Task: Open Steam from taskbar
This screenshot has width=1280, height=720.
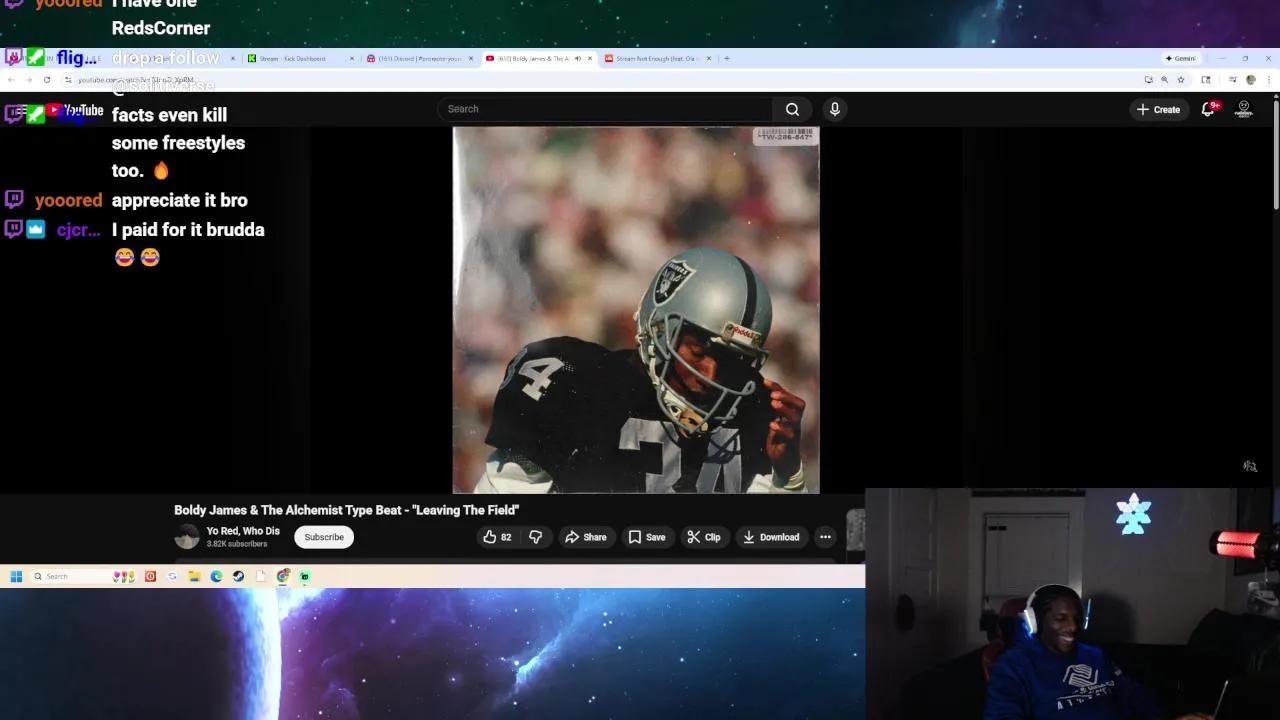Action: pyautogui.click(x=238, y=576)
